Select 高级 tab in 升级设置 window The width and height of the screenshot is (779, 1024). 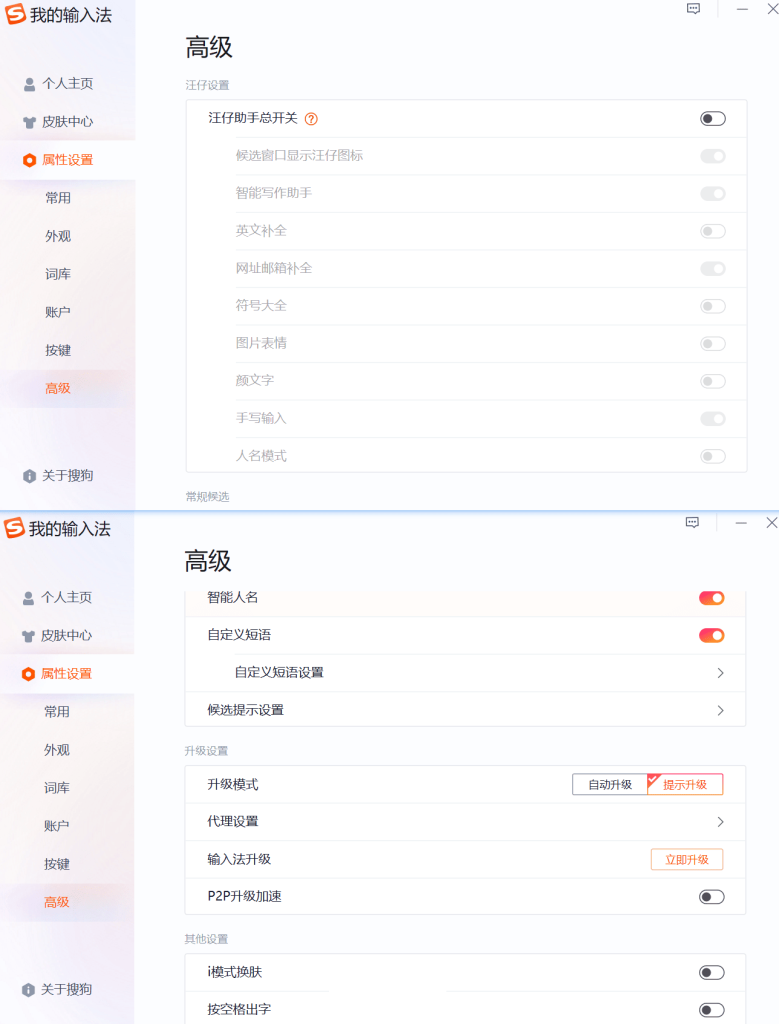57,903
